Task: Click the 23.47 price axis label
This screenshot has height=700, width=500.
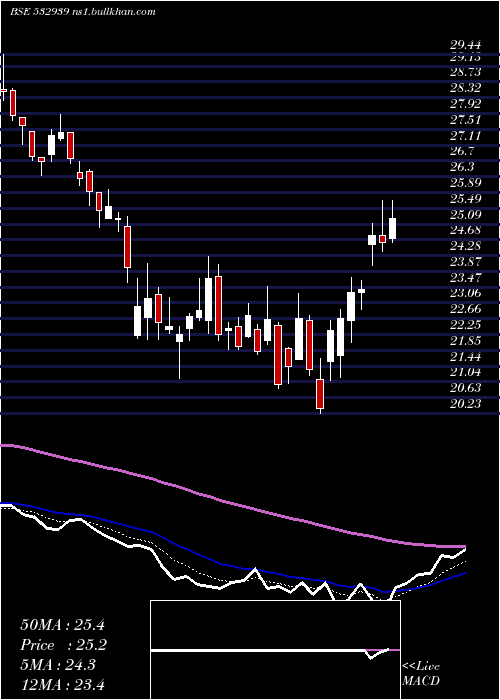Action: (466, 278)
